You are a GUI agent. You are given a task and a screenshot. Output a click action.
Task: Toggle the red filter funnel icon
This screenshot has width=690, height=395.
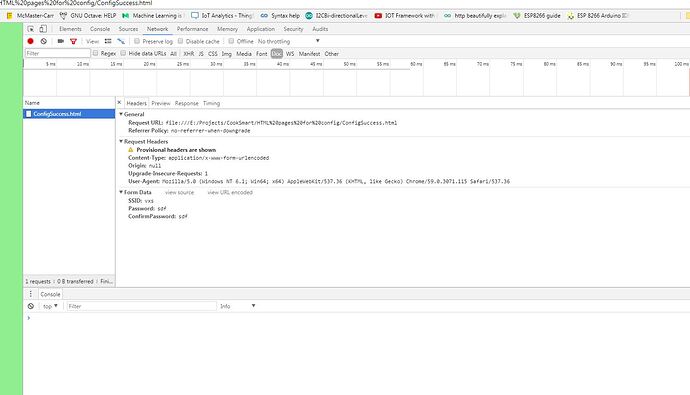click(73, 41)
